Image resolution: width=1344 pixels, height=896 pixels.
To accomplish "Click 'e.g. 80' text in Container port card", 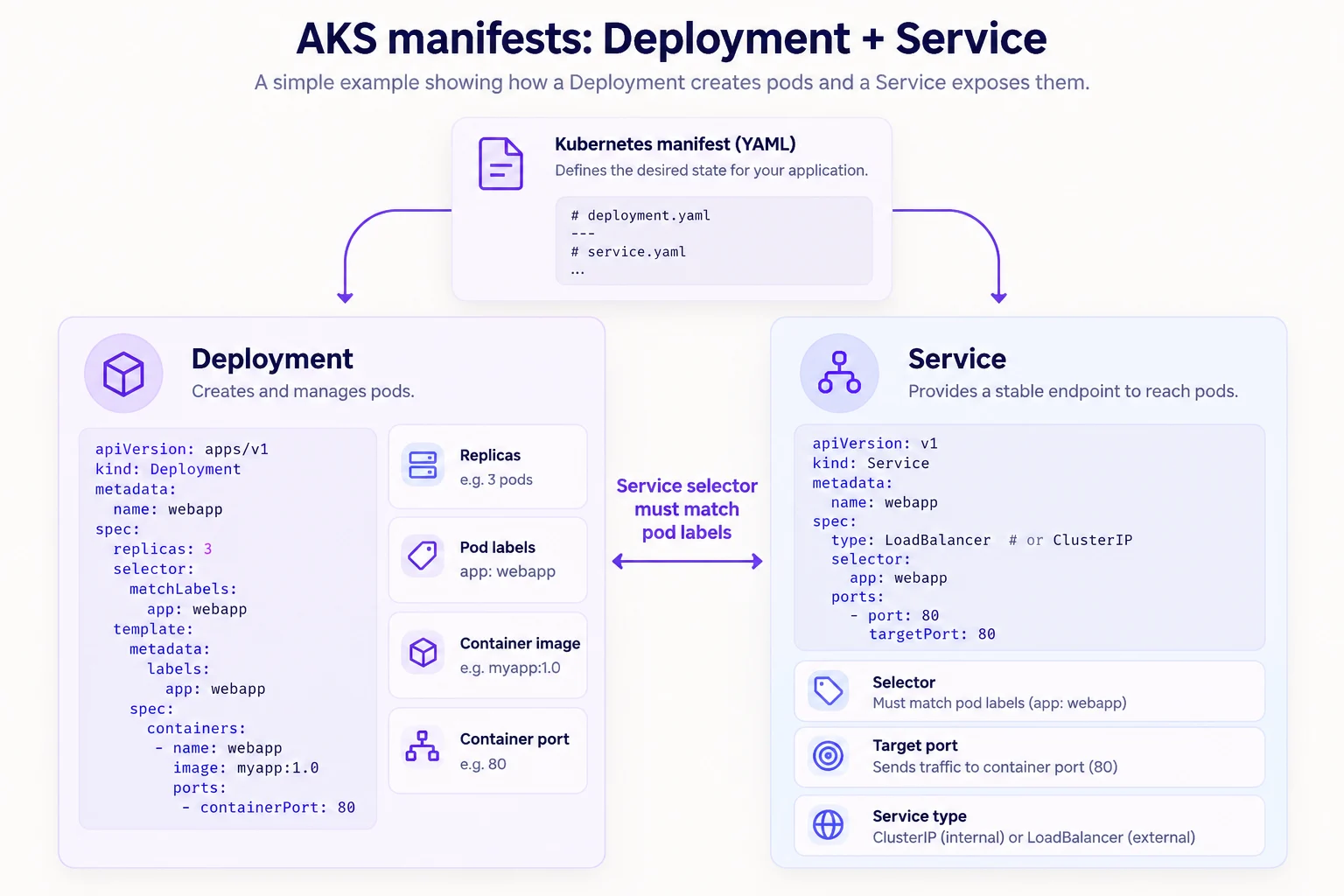I will [x=483, y=764].
